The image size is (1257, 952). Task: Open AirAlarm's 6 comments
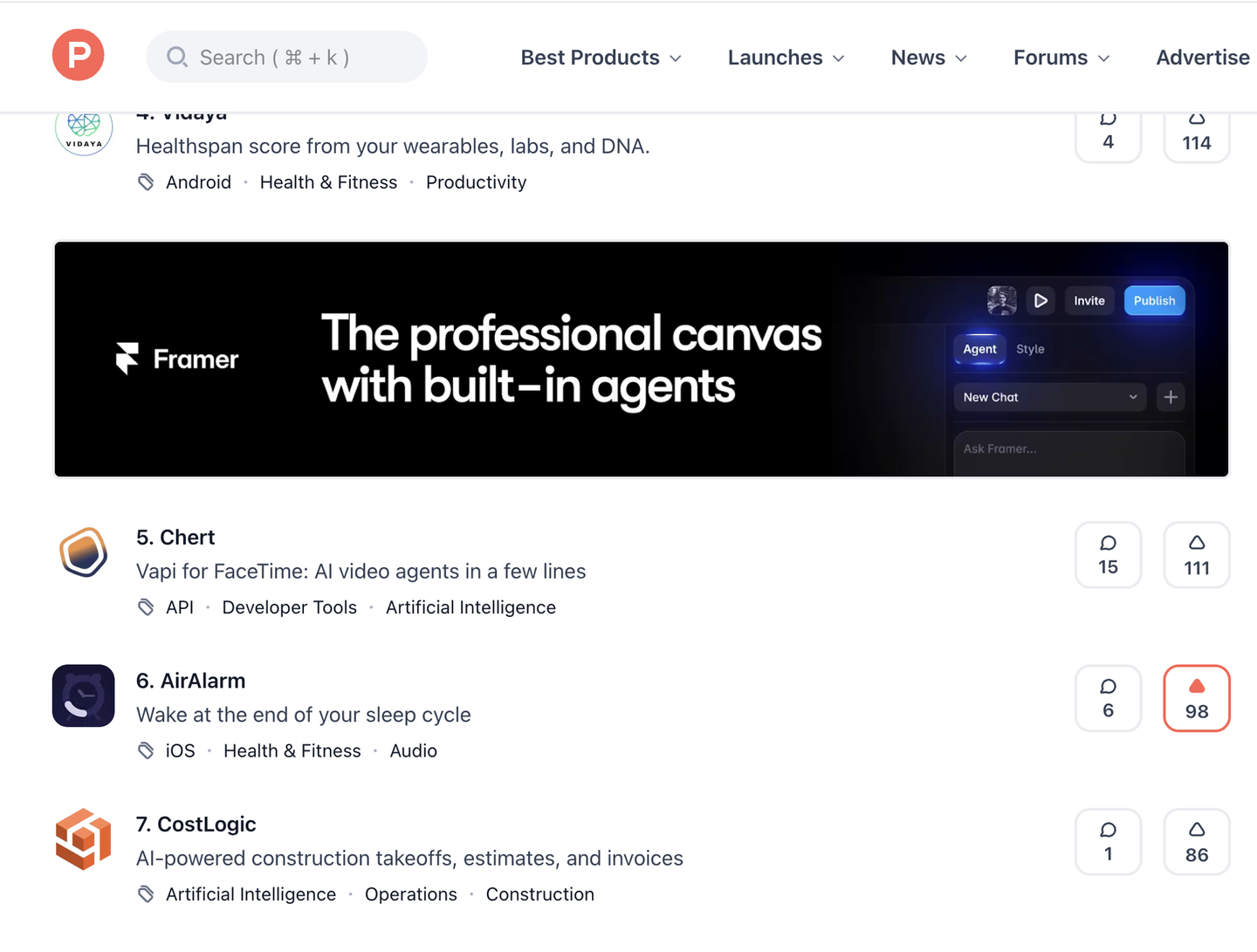1108,698
